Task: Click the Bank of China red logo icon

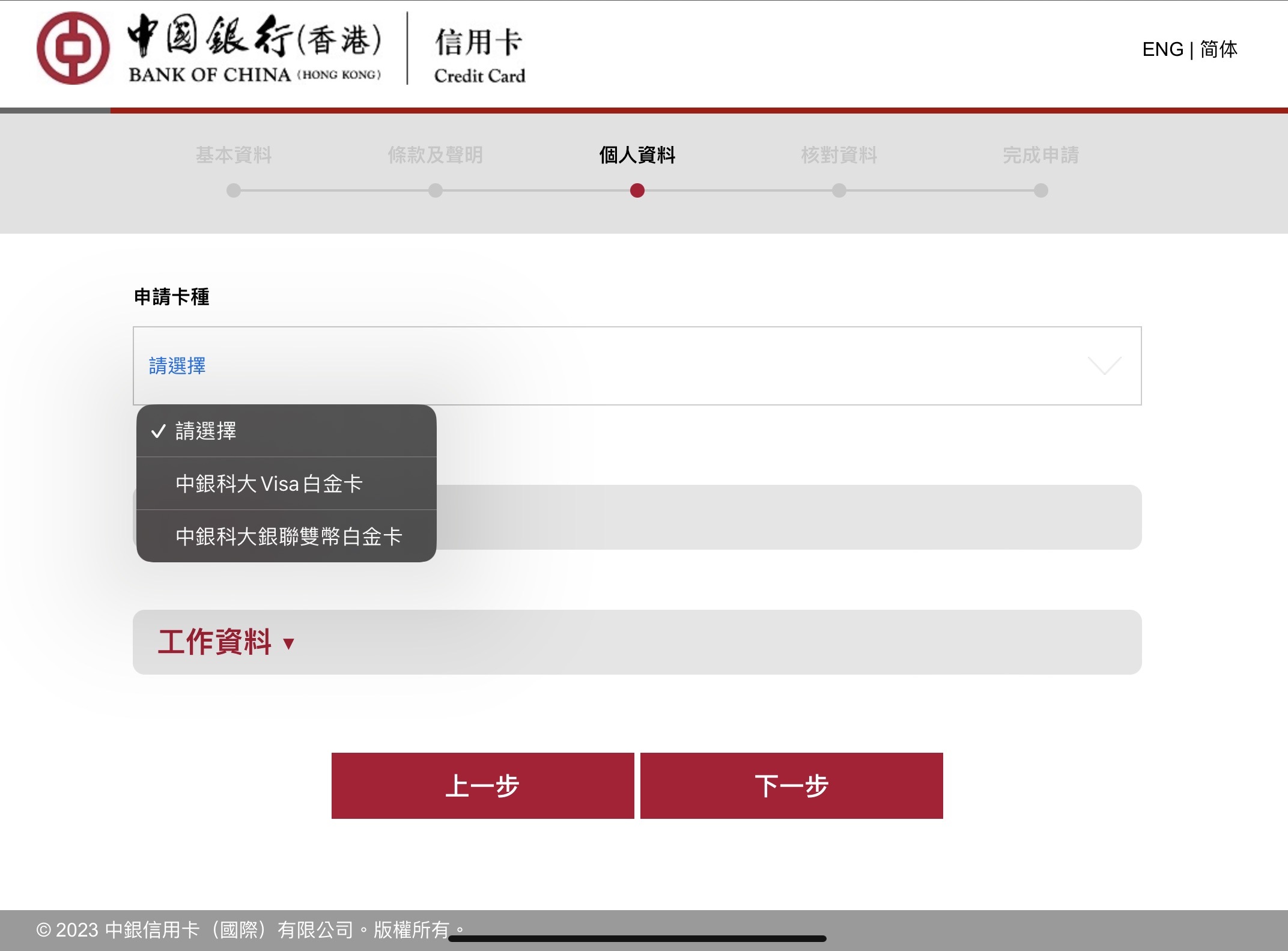Action: [73, 48]
